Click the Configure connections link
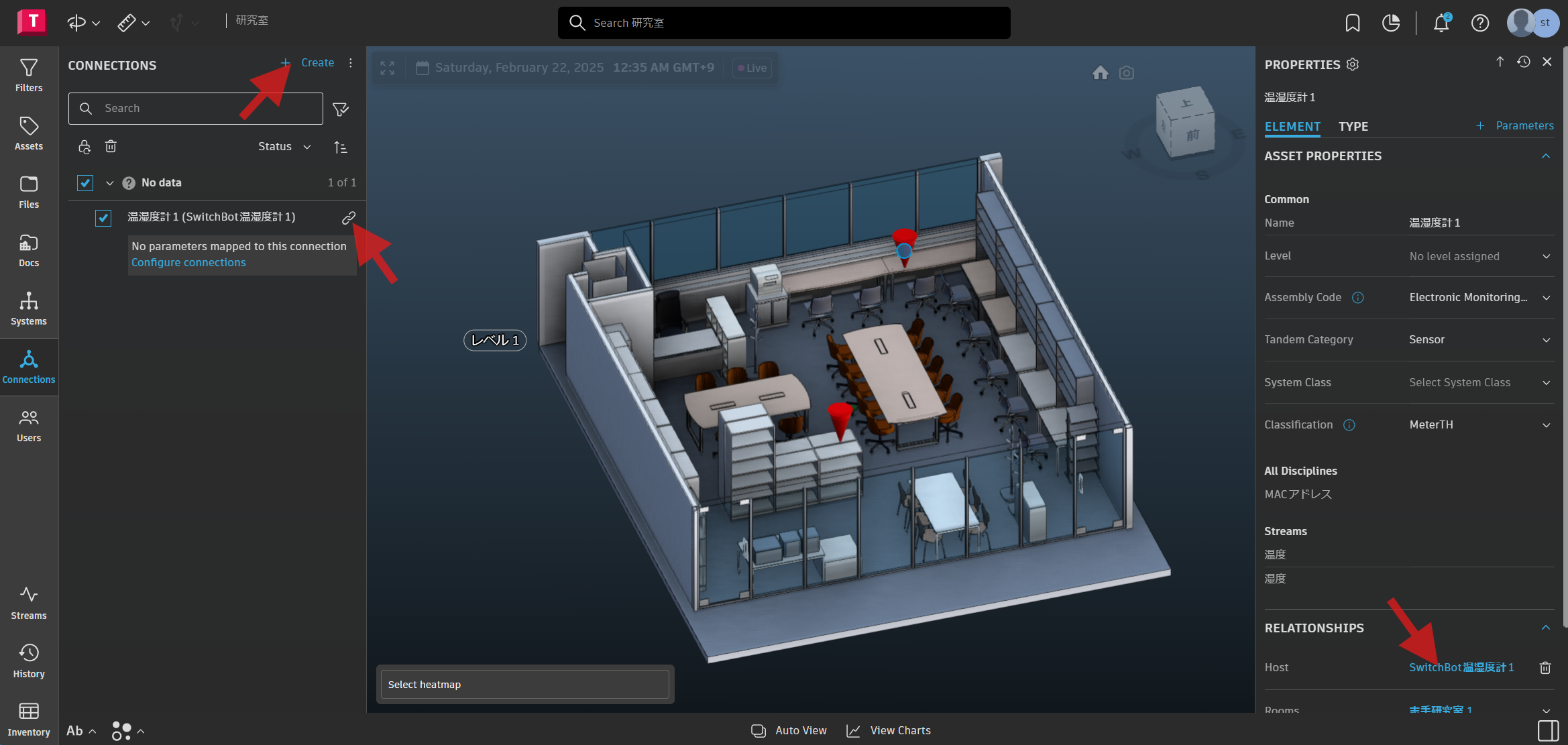The height and width of the screenshot is (745, 1568). point(188,263)
